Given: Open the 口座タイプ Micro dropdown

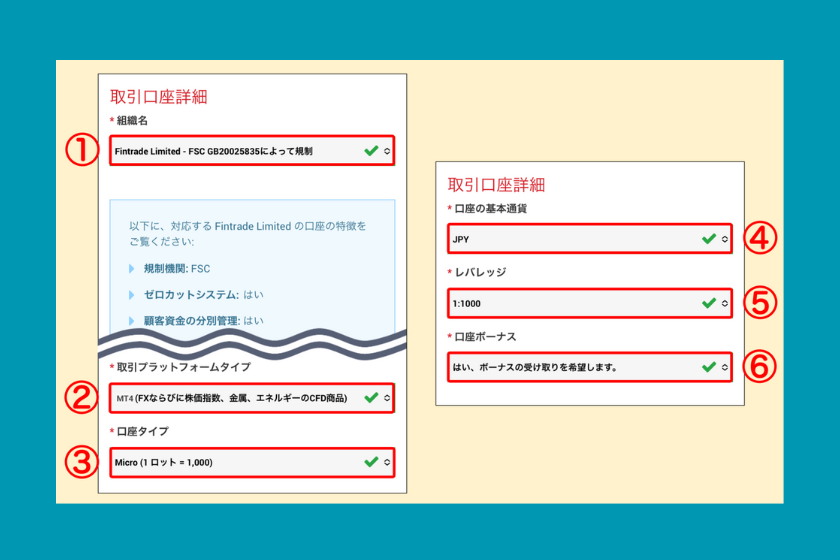Looking at the screenshot, I should pos(252,462).
